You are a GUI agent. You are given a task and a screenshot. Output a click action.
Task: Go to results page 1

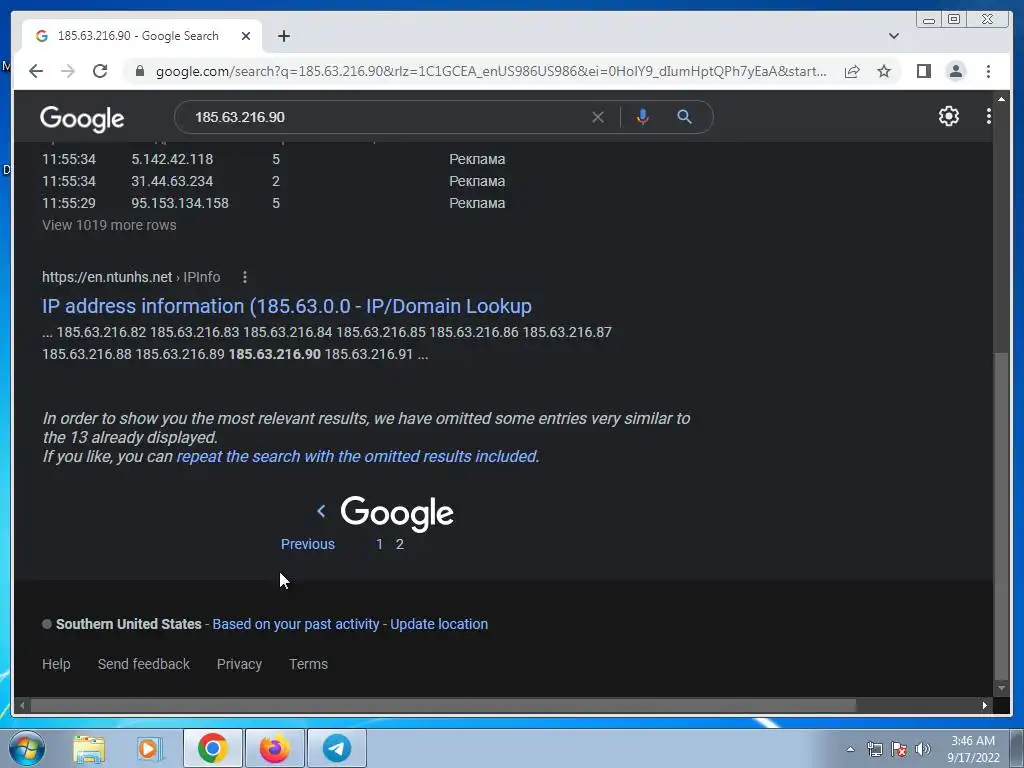(x=379, y=545)
